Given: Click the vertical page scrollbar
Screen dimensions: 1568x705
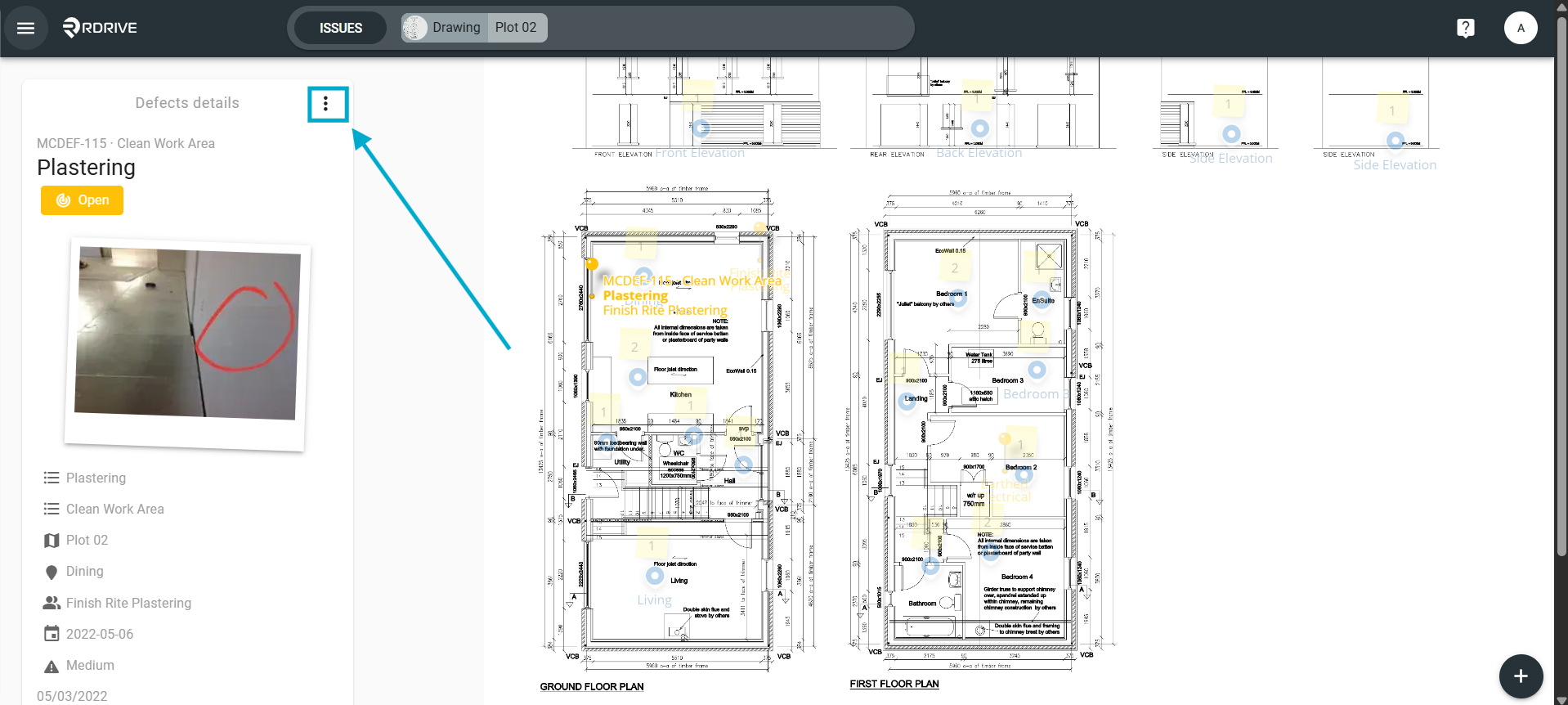Looking at the screenshot, I should click(1561, 286).
